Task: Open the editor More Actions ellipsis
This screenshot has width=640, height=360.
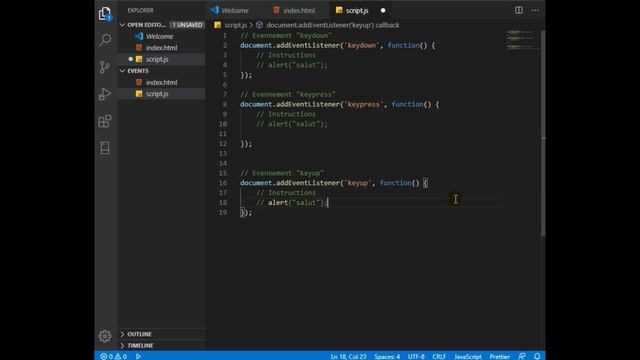Action: 535,10
